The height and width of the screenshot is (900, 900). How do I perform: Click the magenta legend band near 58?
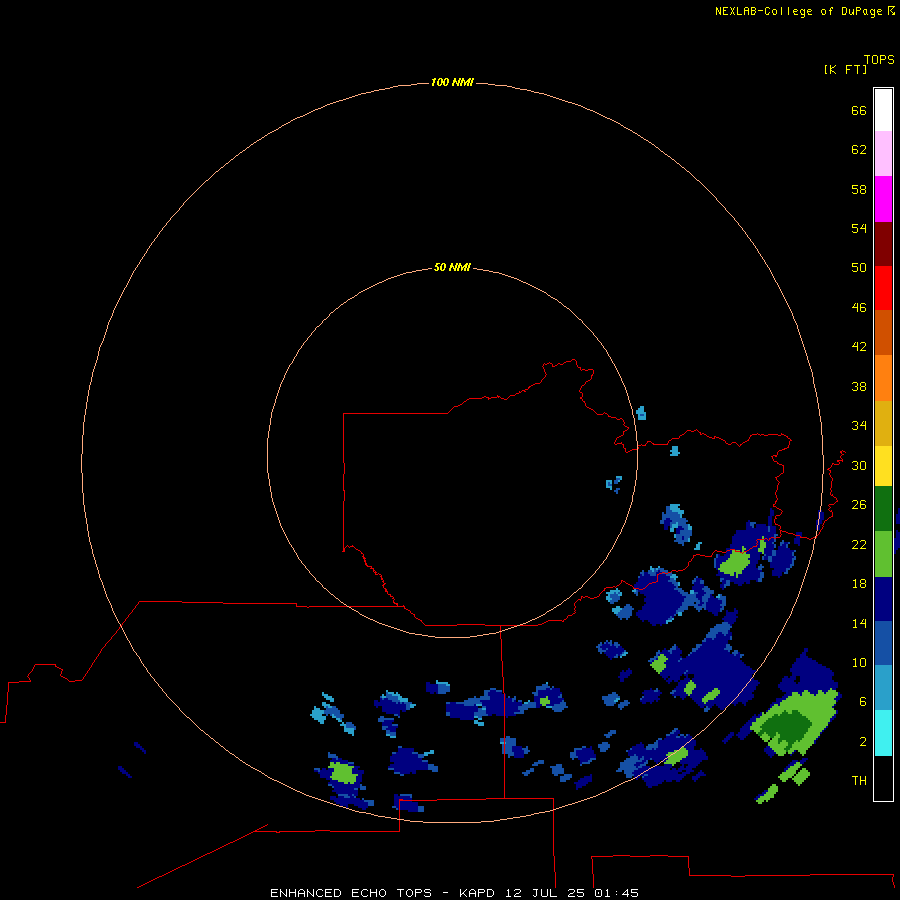point(883,198)
